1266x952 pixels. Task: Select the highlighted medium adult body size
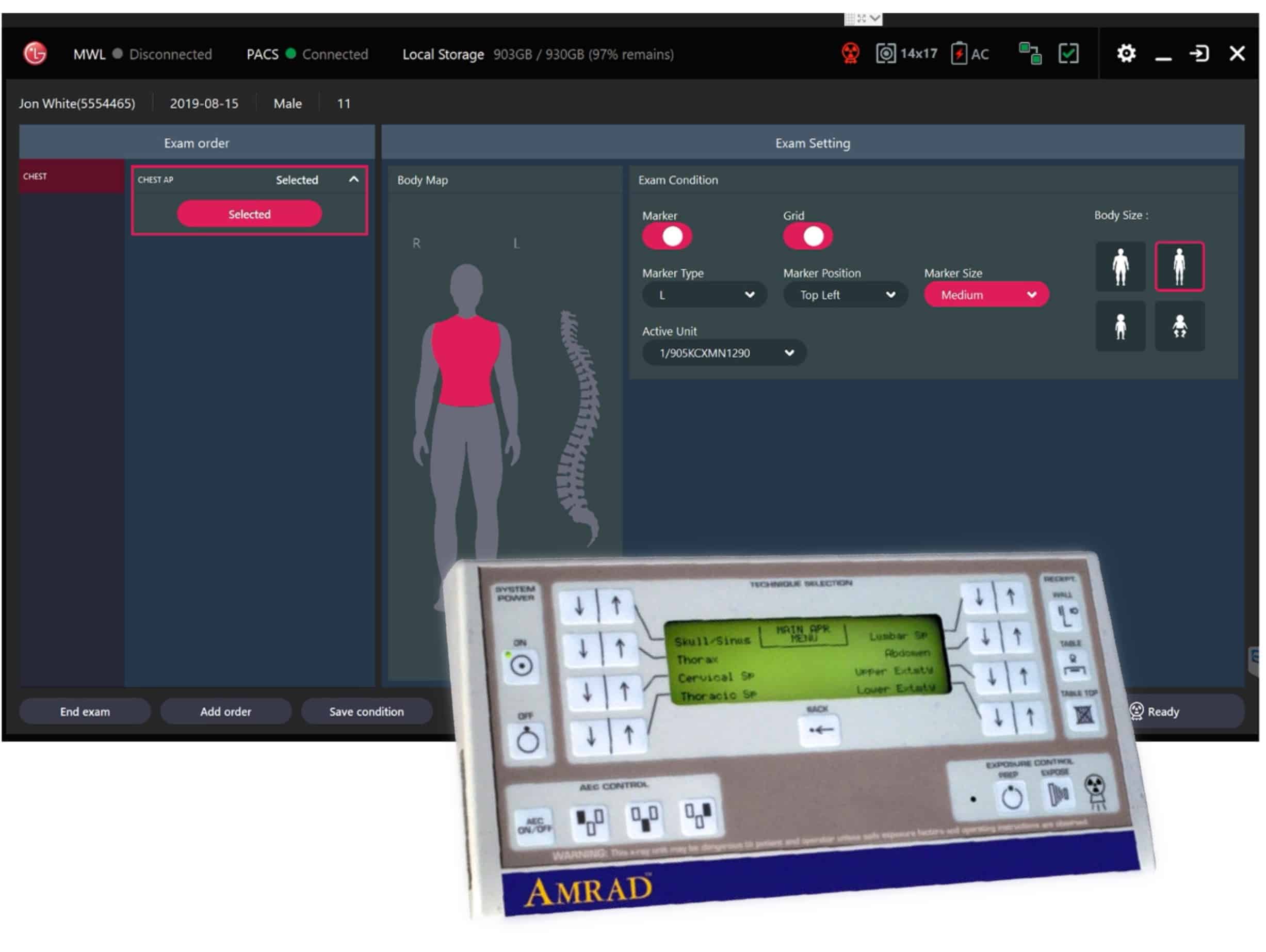1179,267
